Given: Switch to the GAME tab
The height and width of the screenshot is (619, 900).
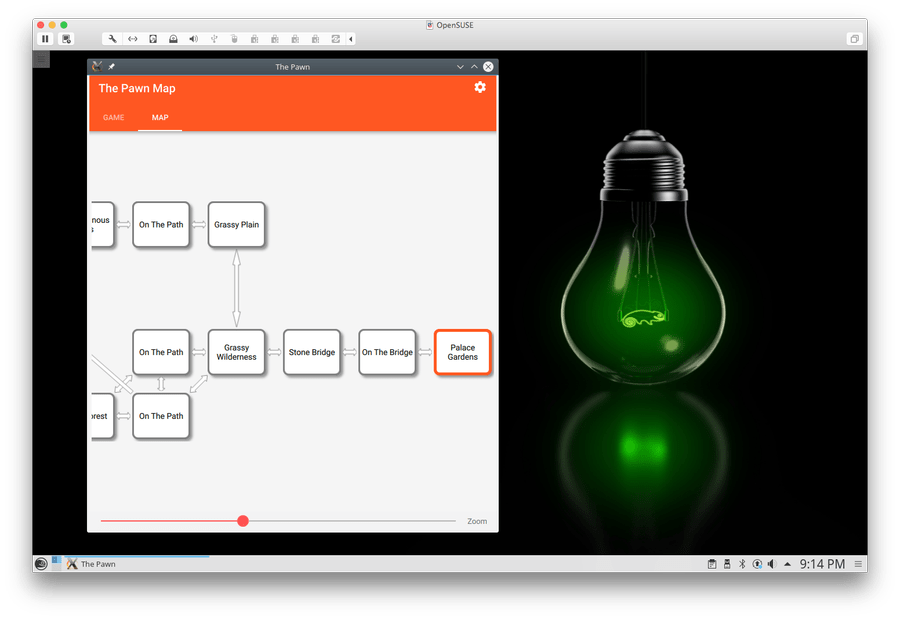Looking at the screenshot, I should click(114, 118).
